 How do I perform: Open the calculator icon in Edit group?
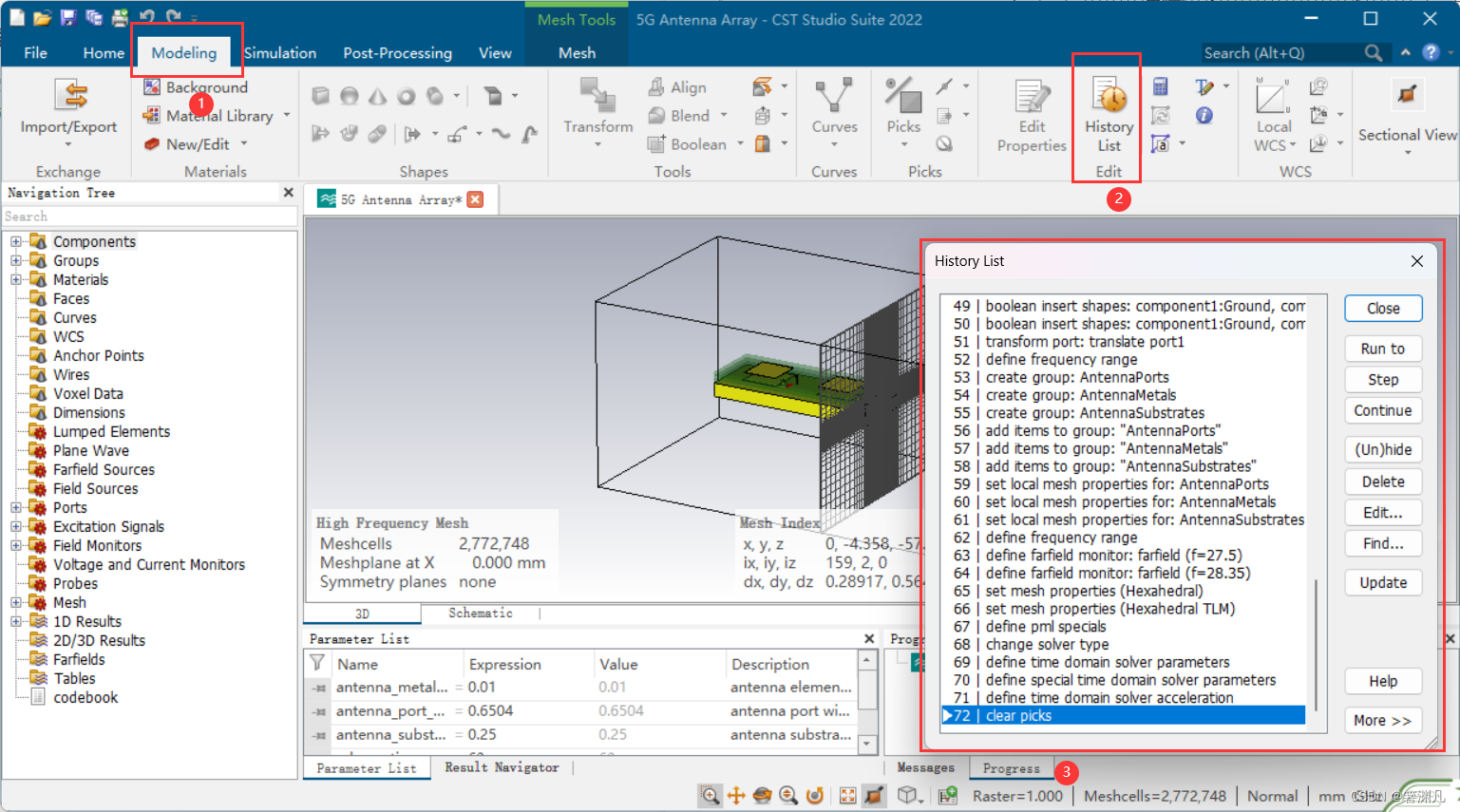[1160, 87]
